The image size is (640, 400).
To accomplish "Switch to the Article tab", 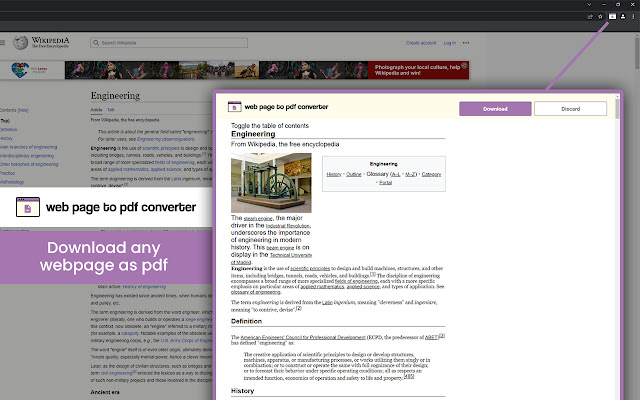I will coord(96,110).
